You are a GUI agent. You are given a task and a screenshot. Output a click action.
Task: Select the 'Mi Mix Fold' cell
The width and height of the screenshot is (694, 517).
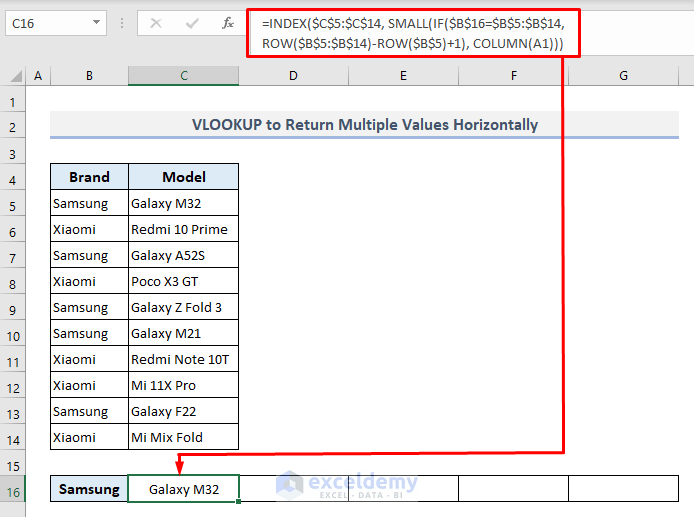click(184, 437)
